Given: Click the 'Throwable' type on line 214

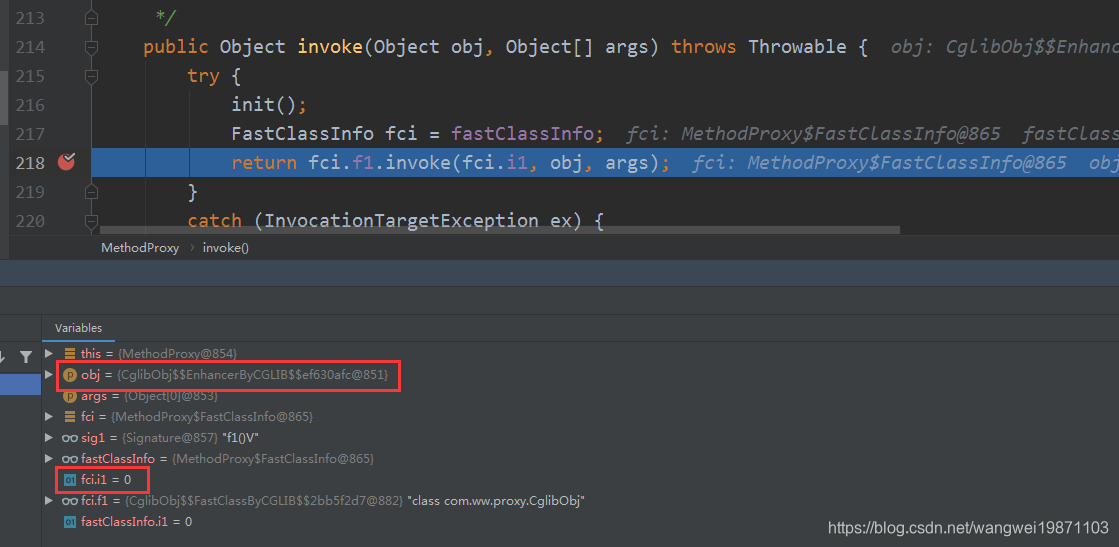Looking at the screenshot, I should (x=797, y=47).
